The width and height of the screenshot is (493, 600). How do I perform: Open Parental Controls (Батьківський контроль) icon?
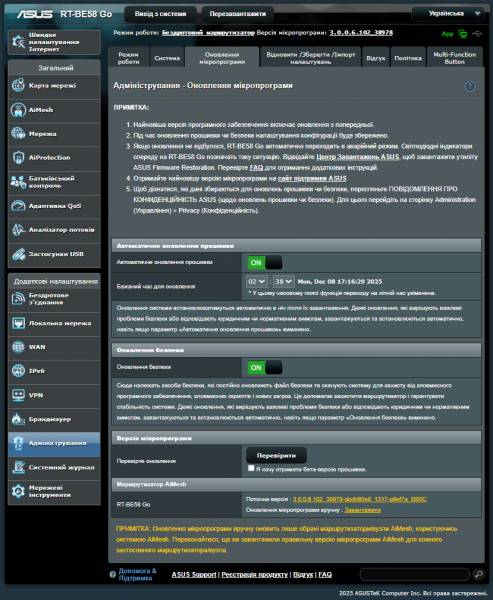tap(18, 182)
